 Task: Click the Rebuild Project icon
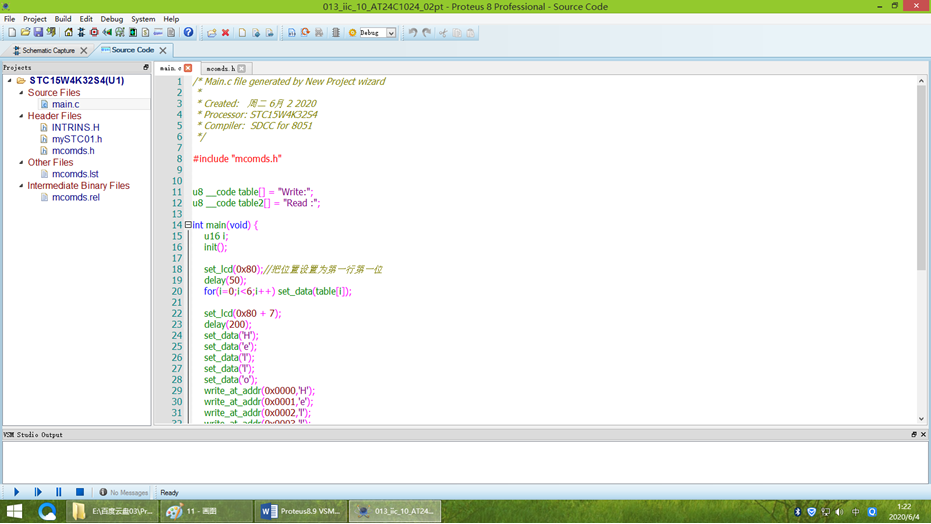point(305,33)
